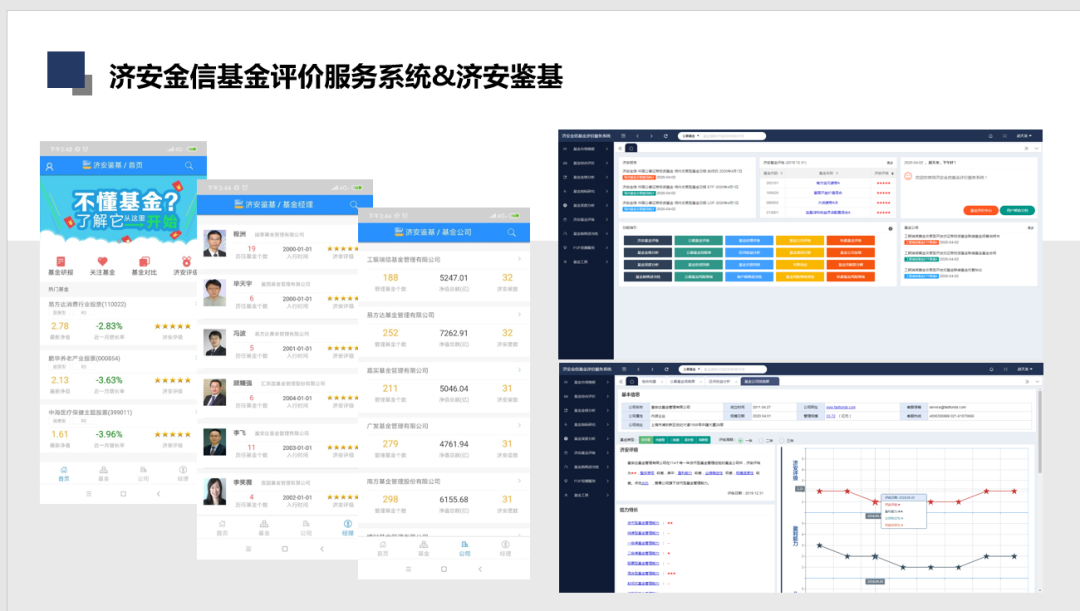Open the company website link in 基本信息 table
Viewport: 1080px width, 611px height.
click(840, 407)
